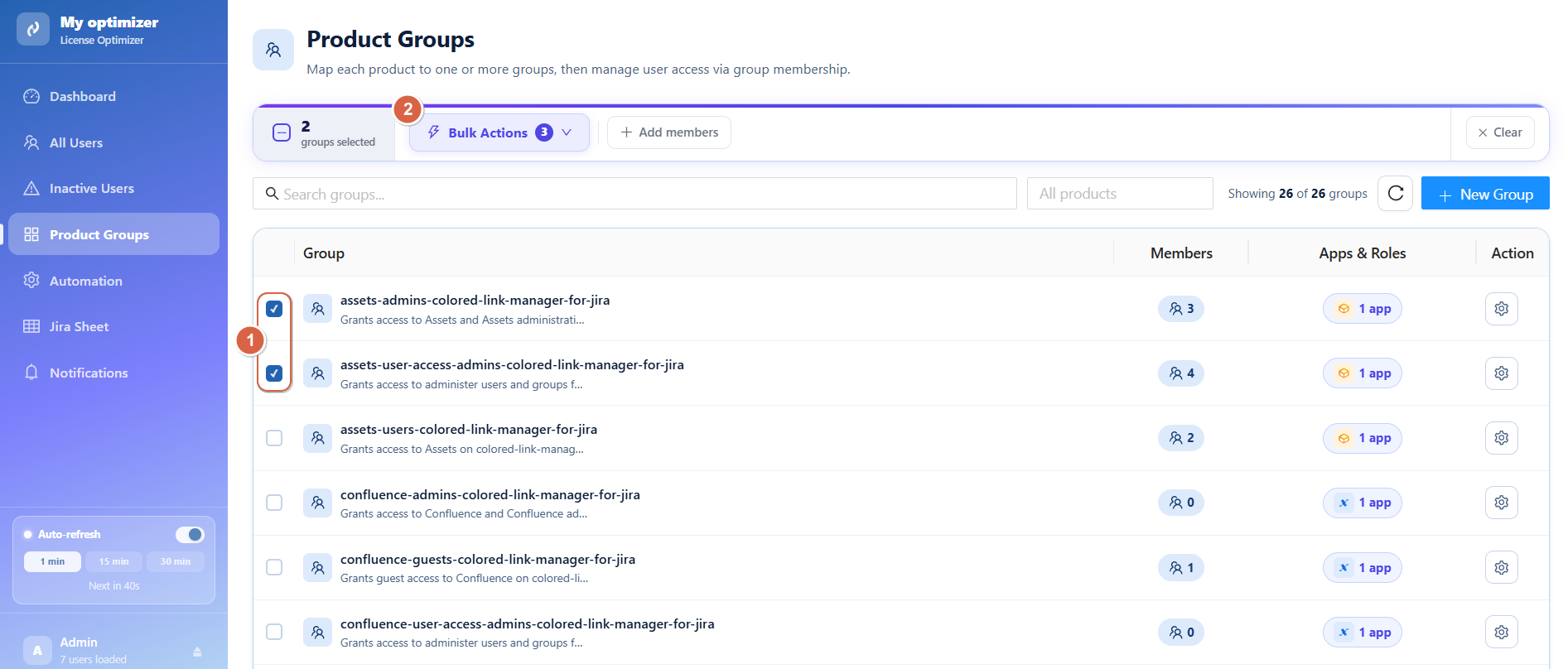Open 1 app badge for assets-users group

click(x=1363, y=438)
